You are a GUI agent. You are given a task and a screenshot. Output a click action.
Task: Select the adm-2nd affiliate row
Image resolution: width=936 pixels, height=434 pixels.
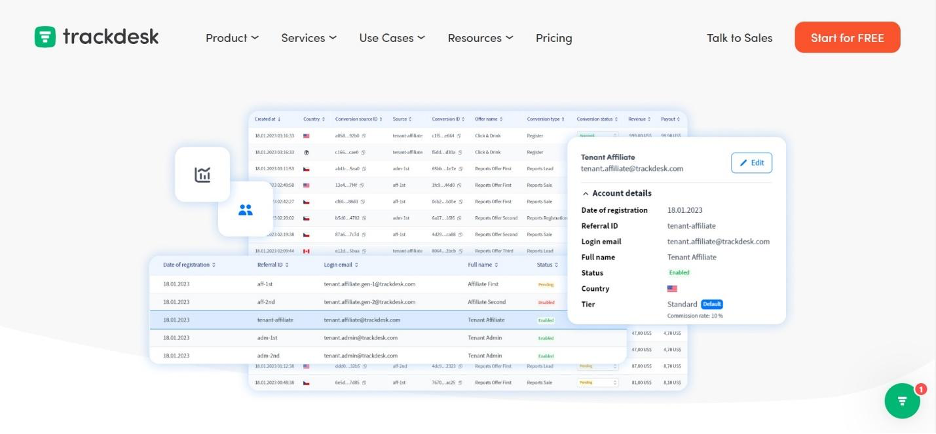pyautogui.click(x=388, y=355)
